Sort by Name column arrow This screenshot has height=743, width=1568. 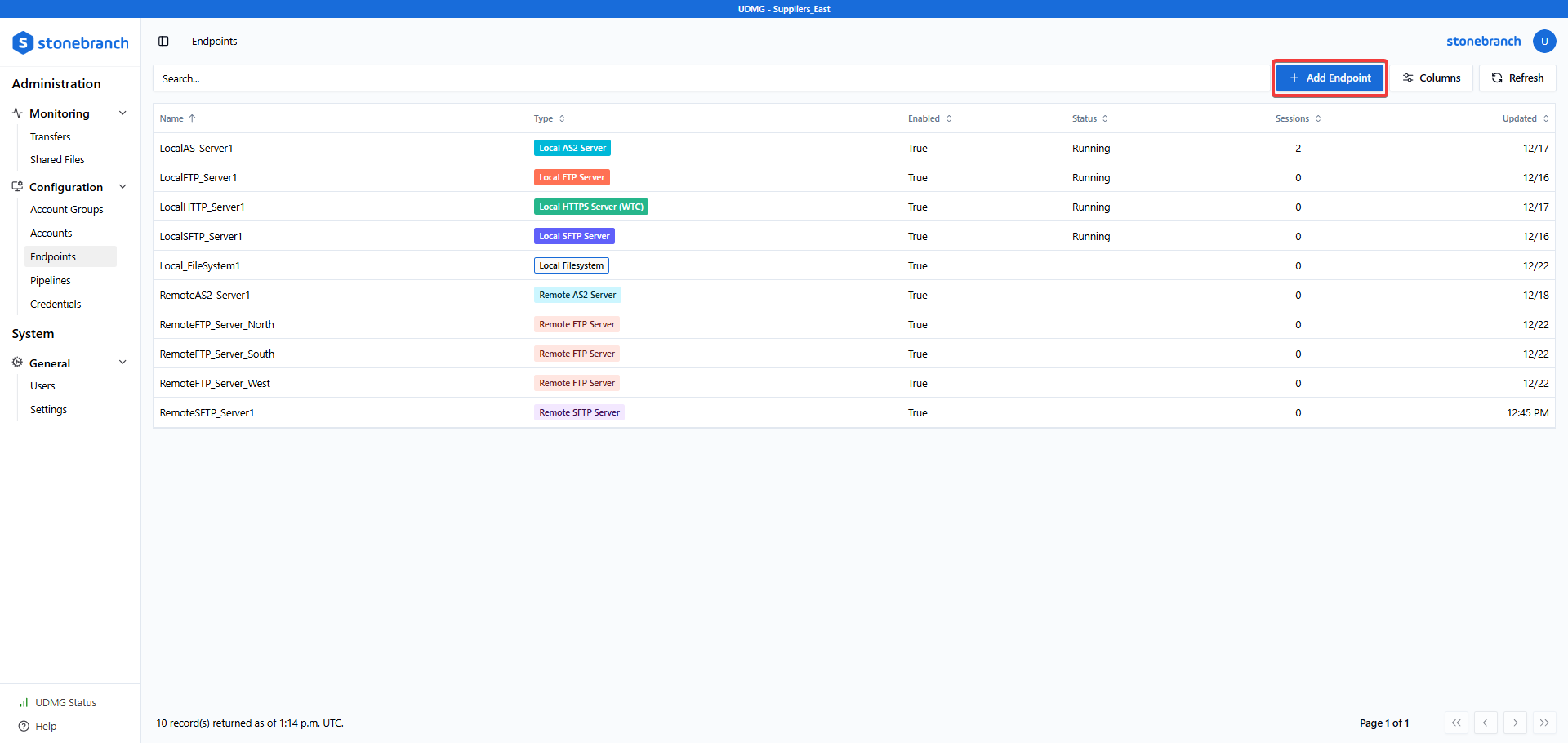tap(192, 119)
